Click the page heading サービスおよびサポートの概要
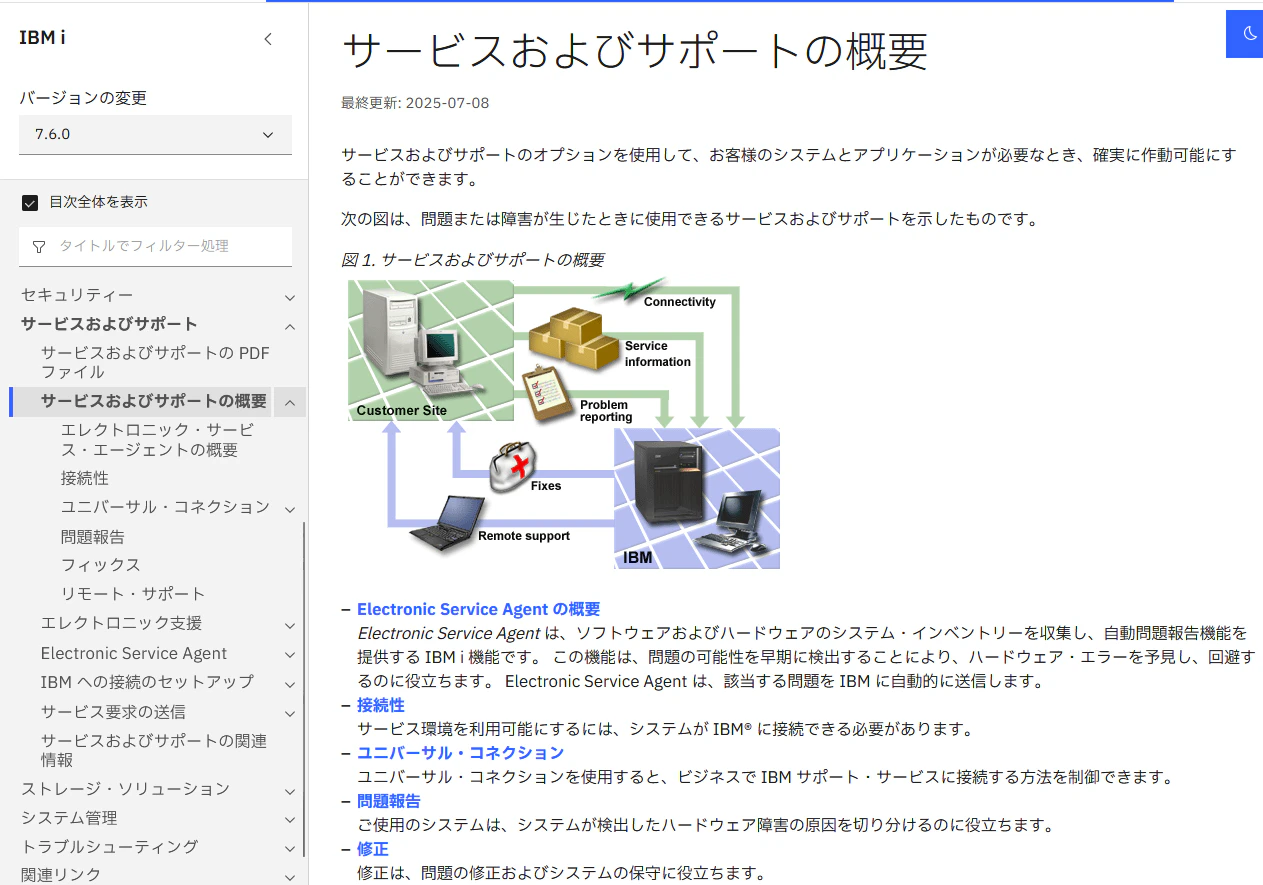 click(x=635, y=52)
